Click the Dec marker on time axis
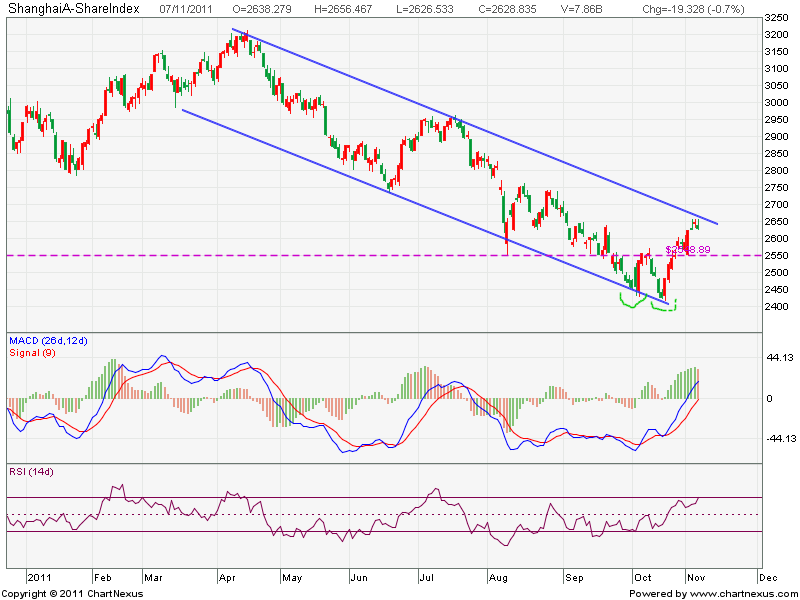 click(x=768, y=577)
